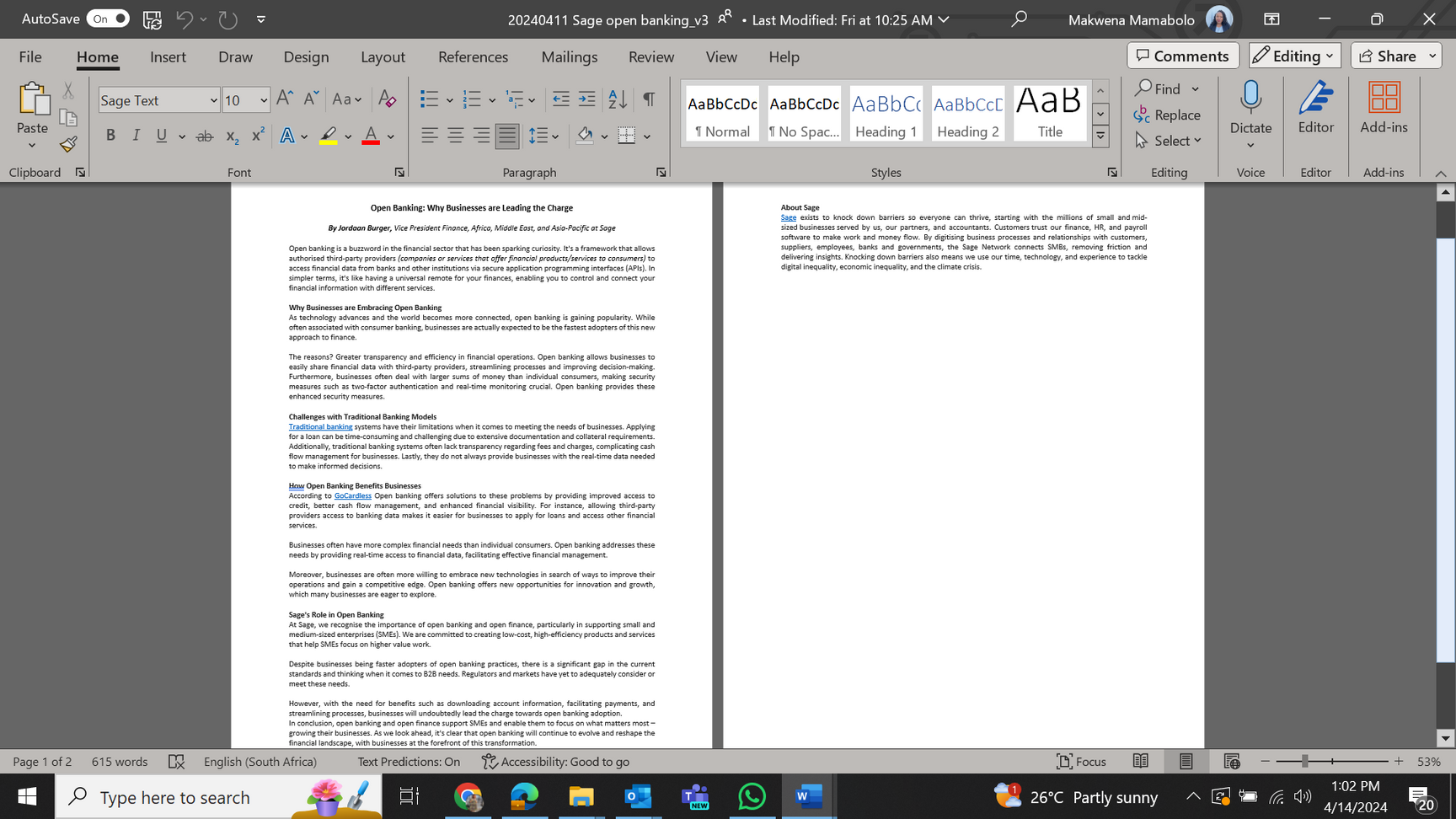Open the Select dropdown in Editing group
The width and height of the screenshot is (1456, 819).
pyautogui.click(x=1169, y=141)
